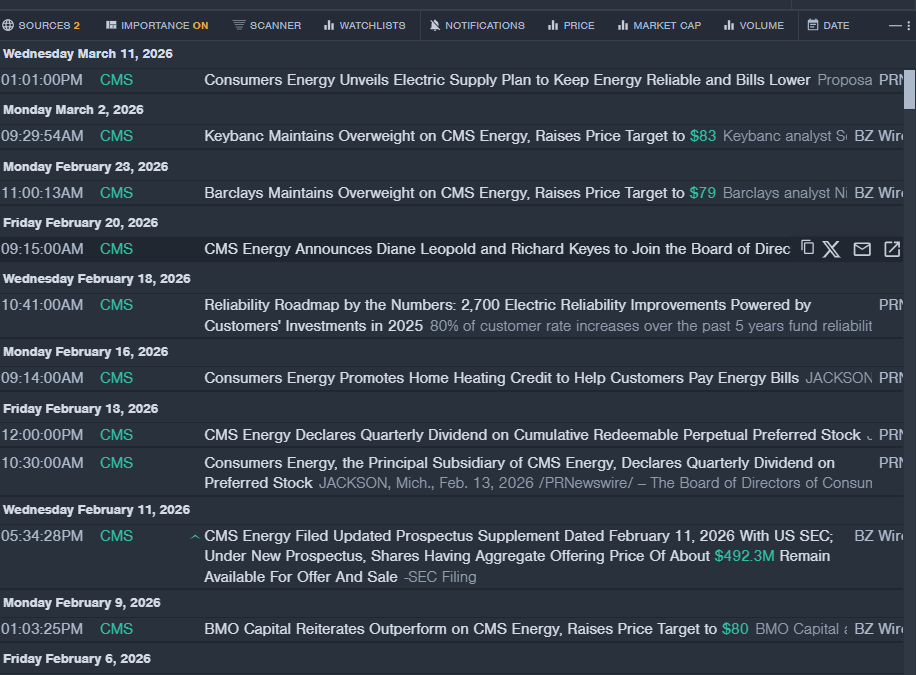Select the SCANNER filter icon

(239, 25)
